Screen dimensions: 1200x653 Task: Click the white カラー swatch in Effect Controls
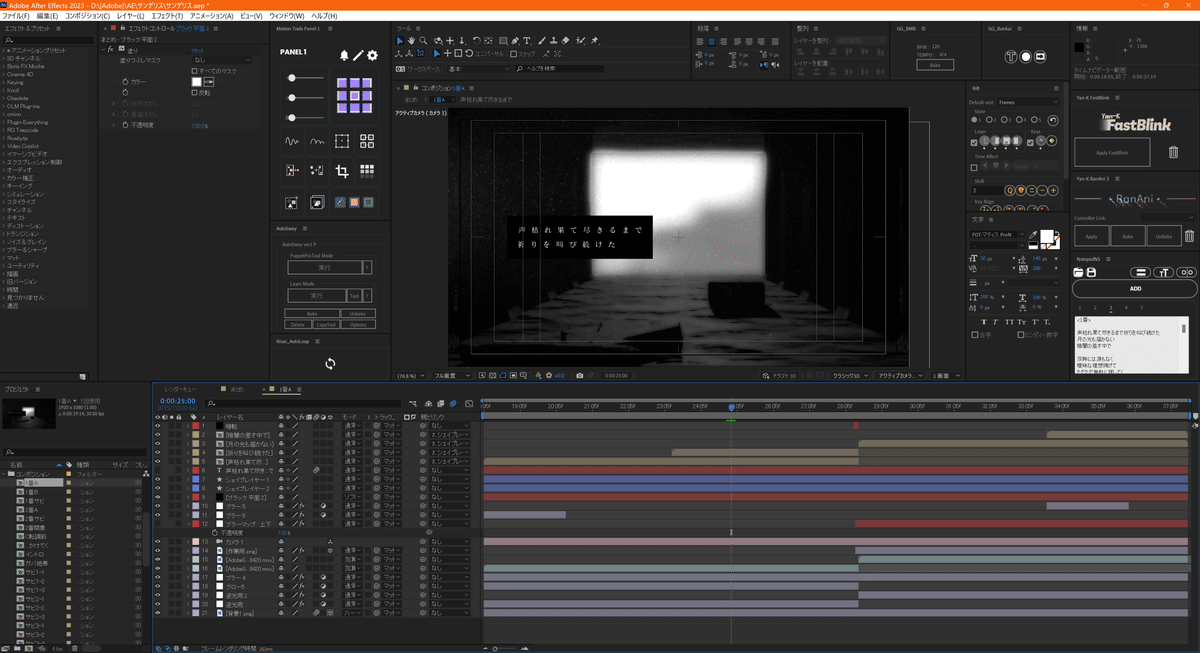pyautogui.click(x=196, y=81)
